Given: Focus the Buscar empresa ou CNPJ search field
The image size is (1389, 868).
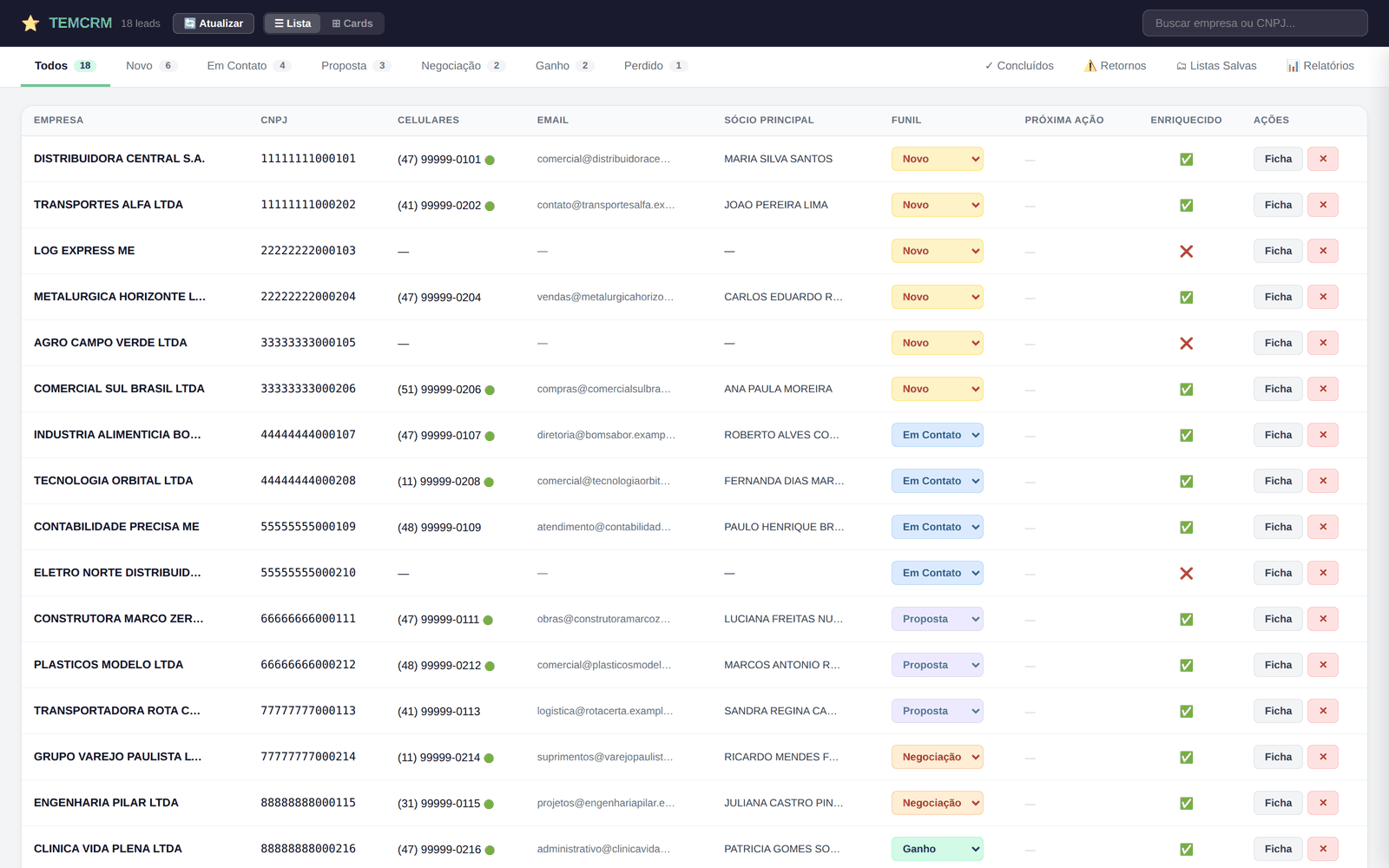Looking at the screenshot, I should click(x=1254, y=23).
